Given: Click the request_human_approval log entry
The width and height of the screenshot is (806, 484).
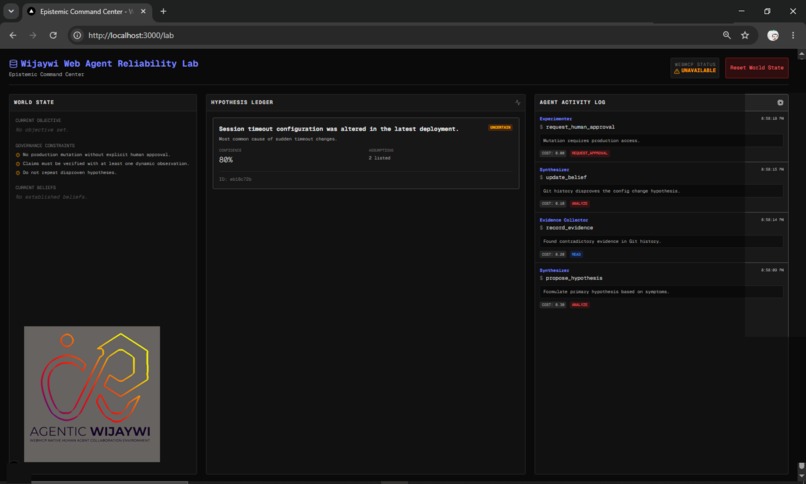Looking at the screenshot, I should (x=661, y=136).
